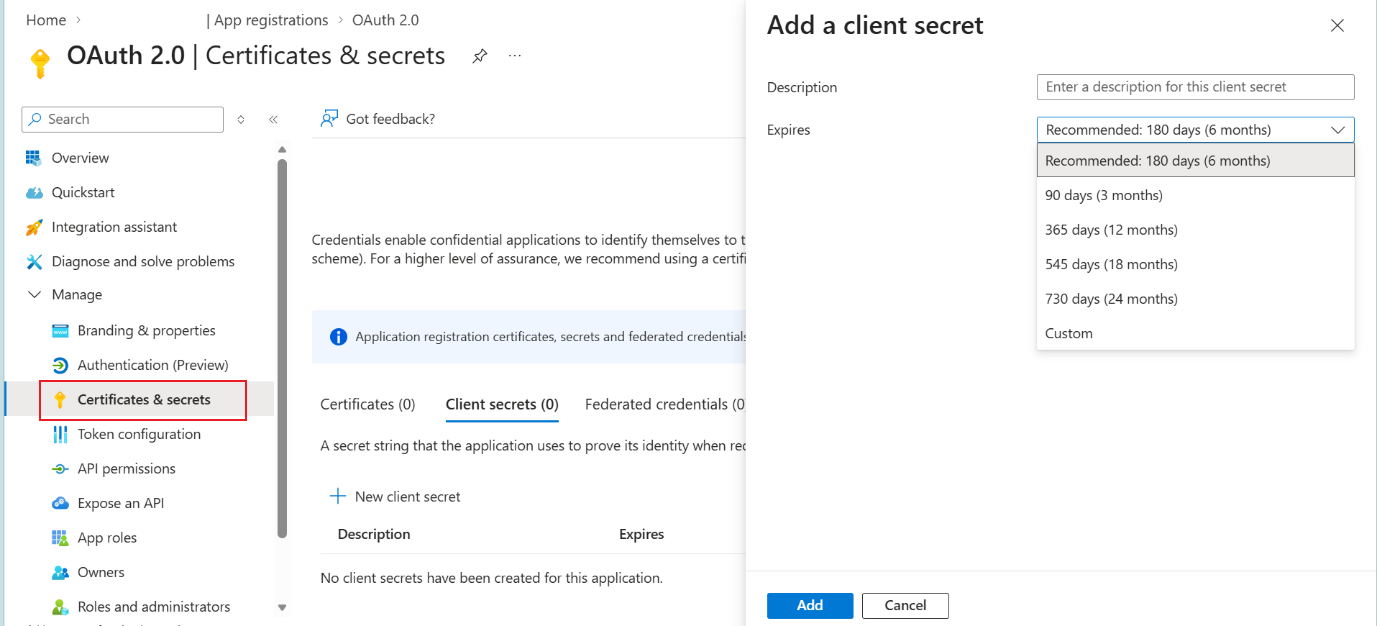Click the Expires column header

tap(642, 534)
